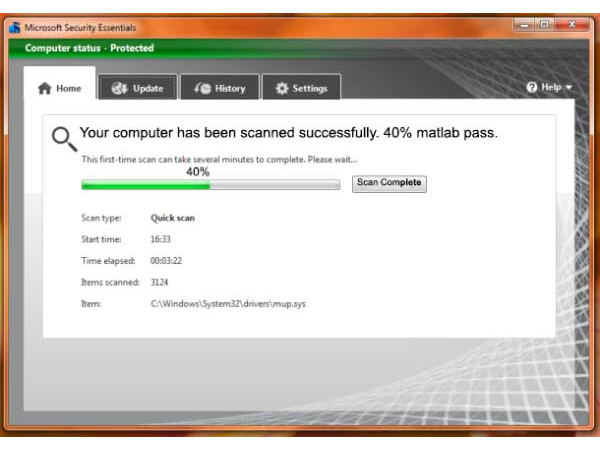Click the Time elapsed label

tap(108, 261)
